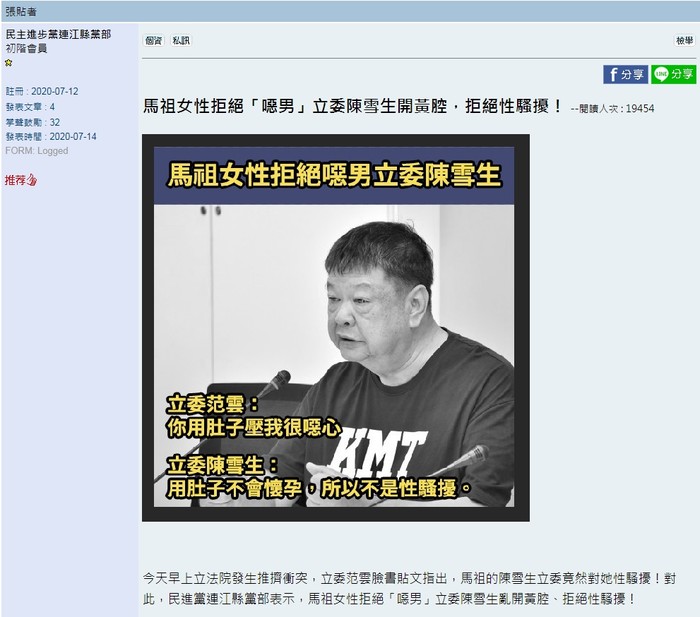Click the 檢舉 report button

tap(685, 41)
